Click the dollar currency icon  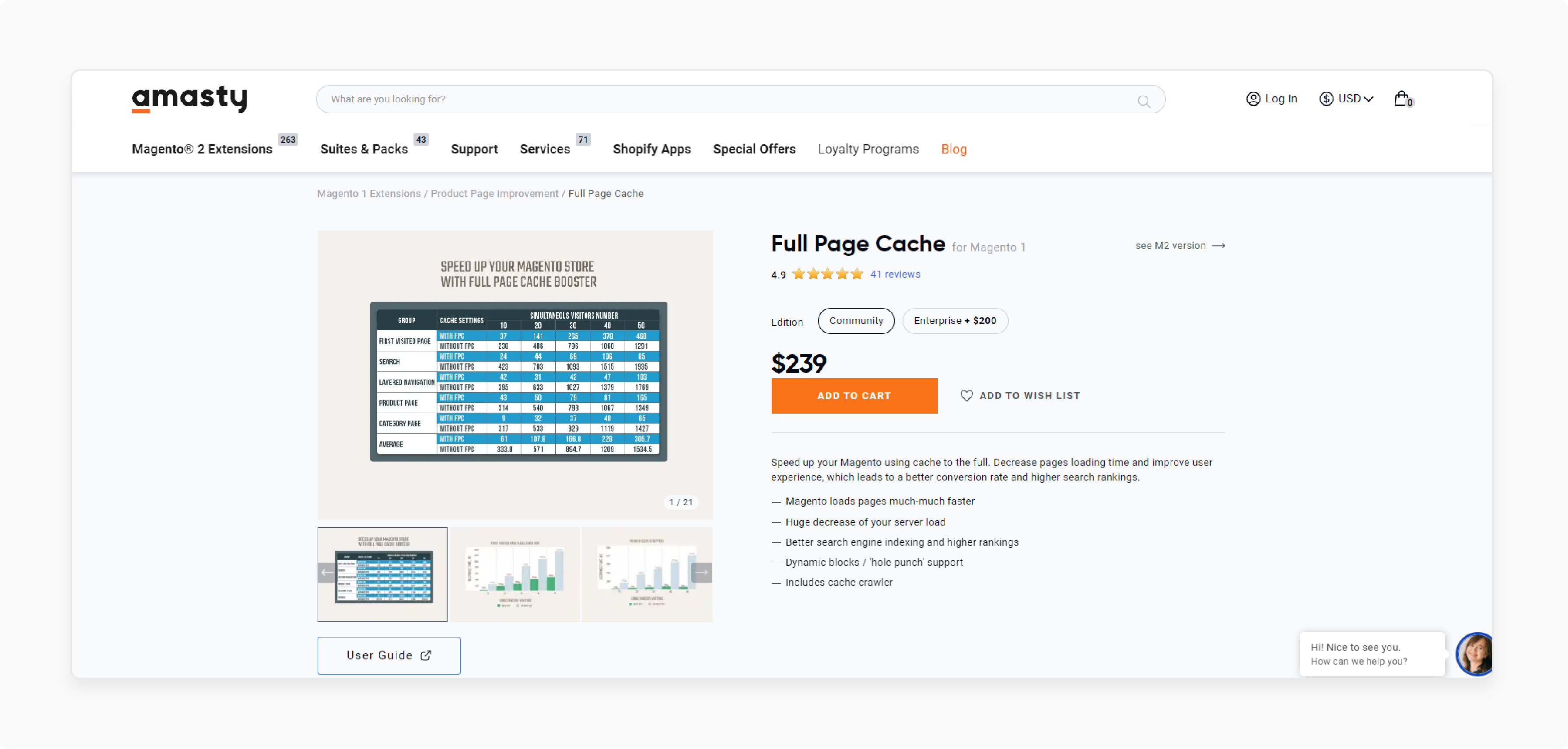1326,98
